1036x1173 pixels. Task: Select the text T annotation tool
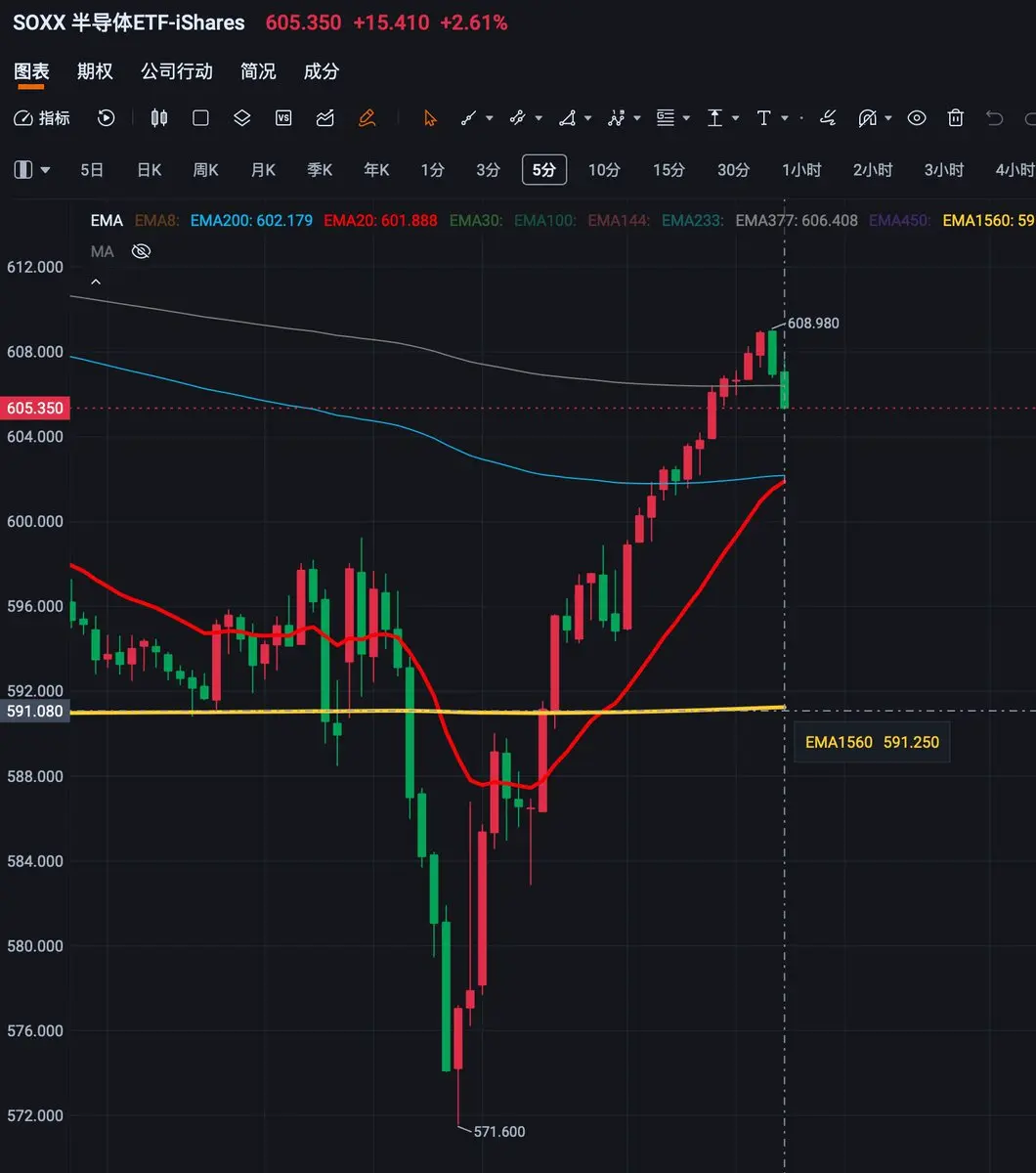(x=763, y=118)
